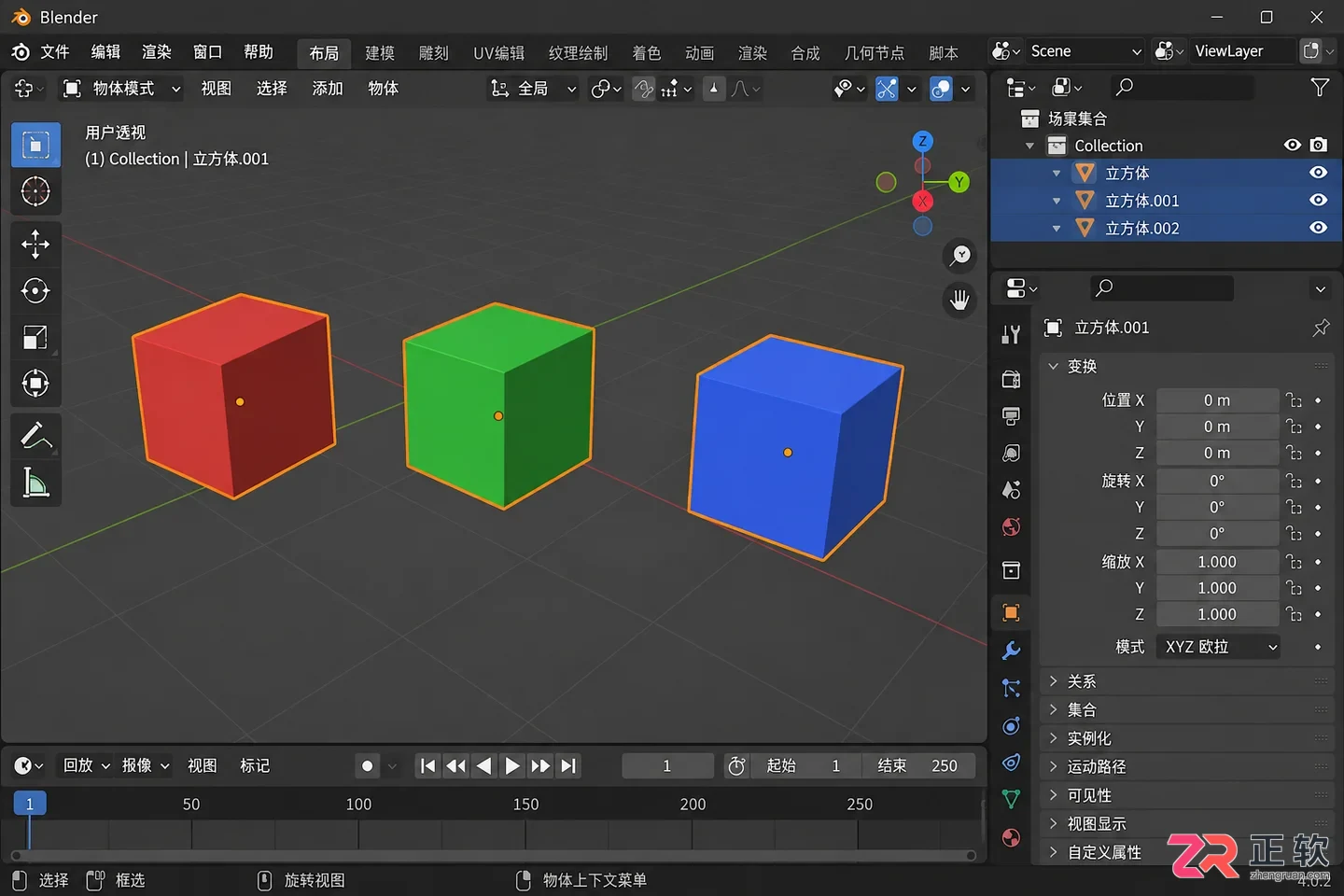Open the Material properties sphere tab

1011,837
